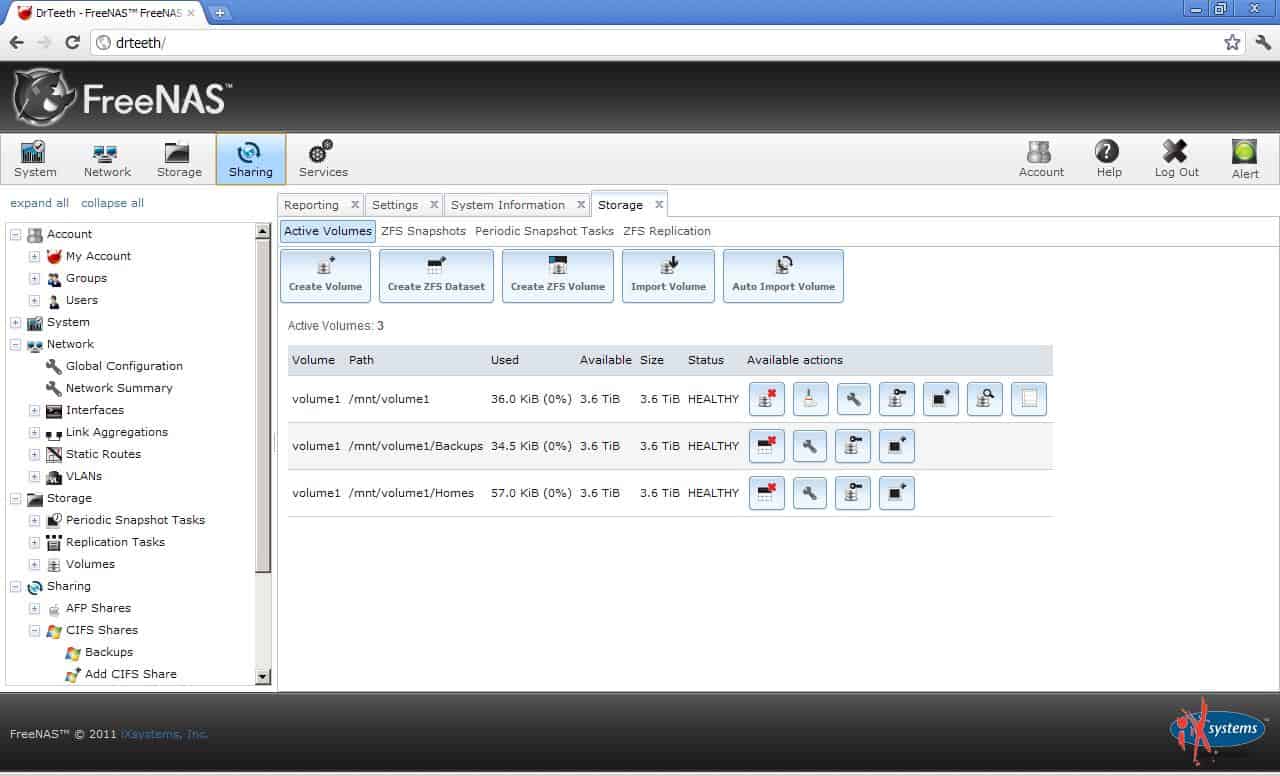Check the green Alert indicator
This screenshot has width=1280, height=776.
(x=1245, y=159)
